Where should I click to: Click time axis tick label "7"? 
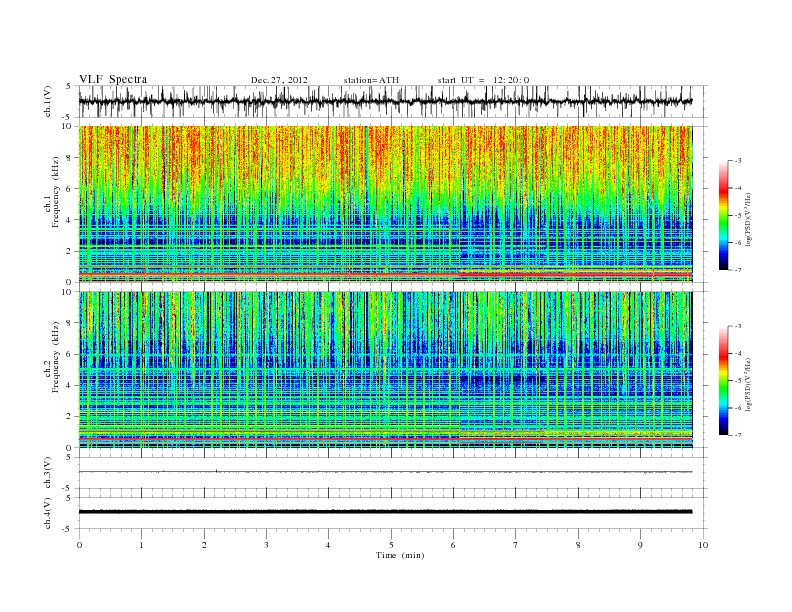pos(516,545)
